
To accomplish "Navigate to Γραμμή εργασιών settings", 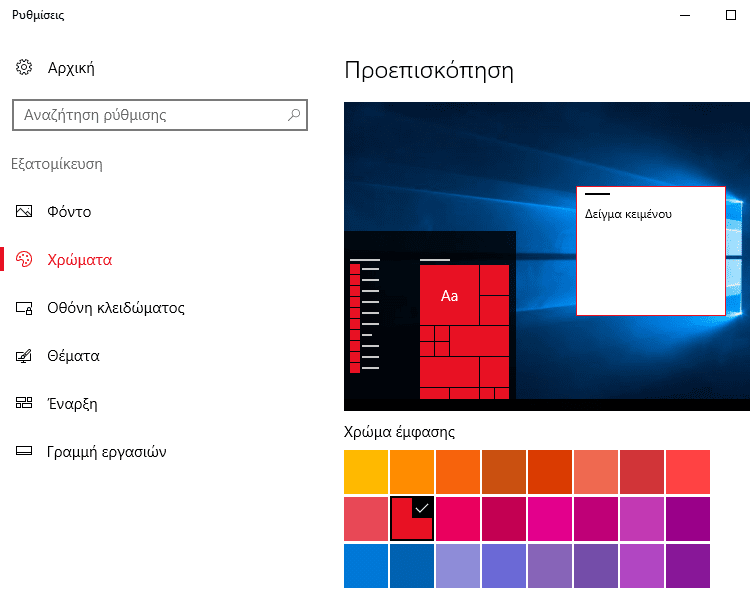I will 107,452.
